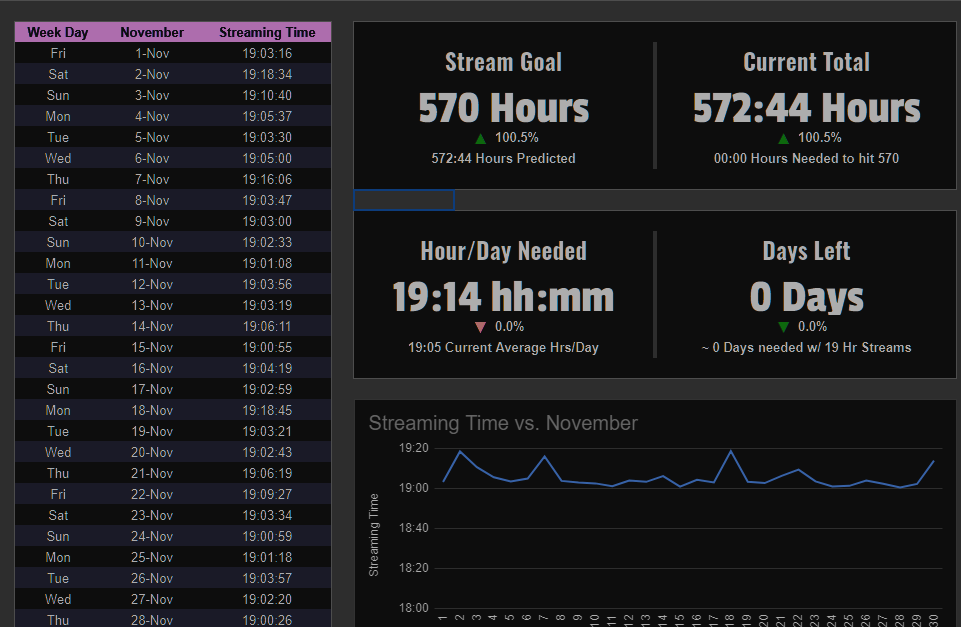Select the 572:44 Hours current total value
The image size is (961, 627).
pos(806,108)
